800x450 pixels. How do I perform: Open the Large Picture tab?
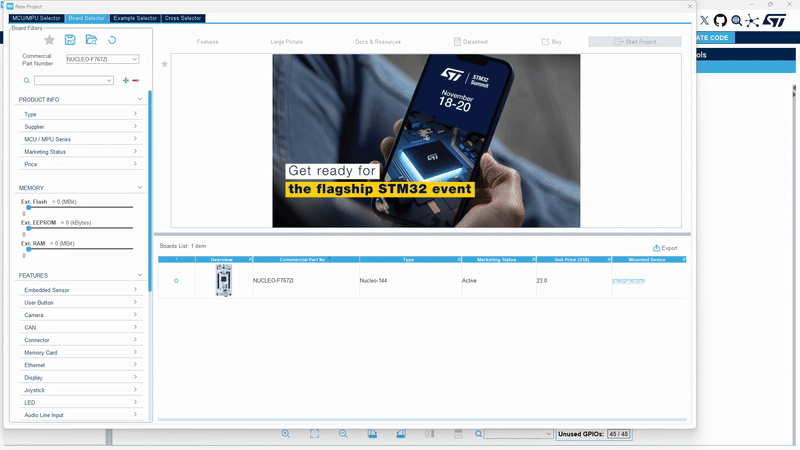tap(287, 42)
